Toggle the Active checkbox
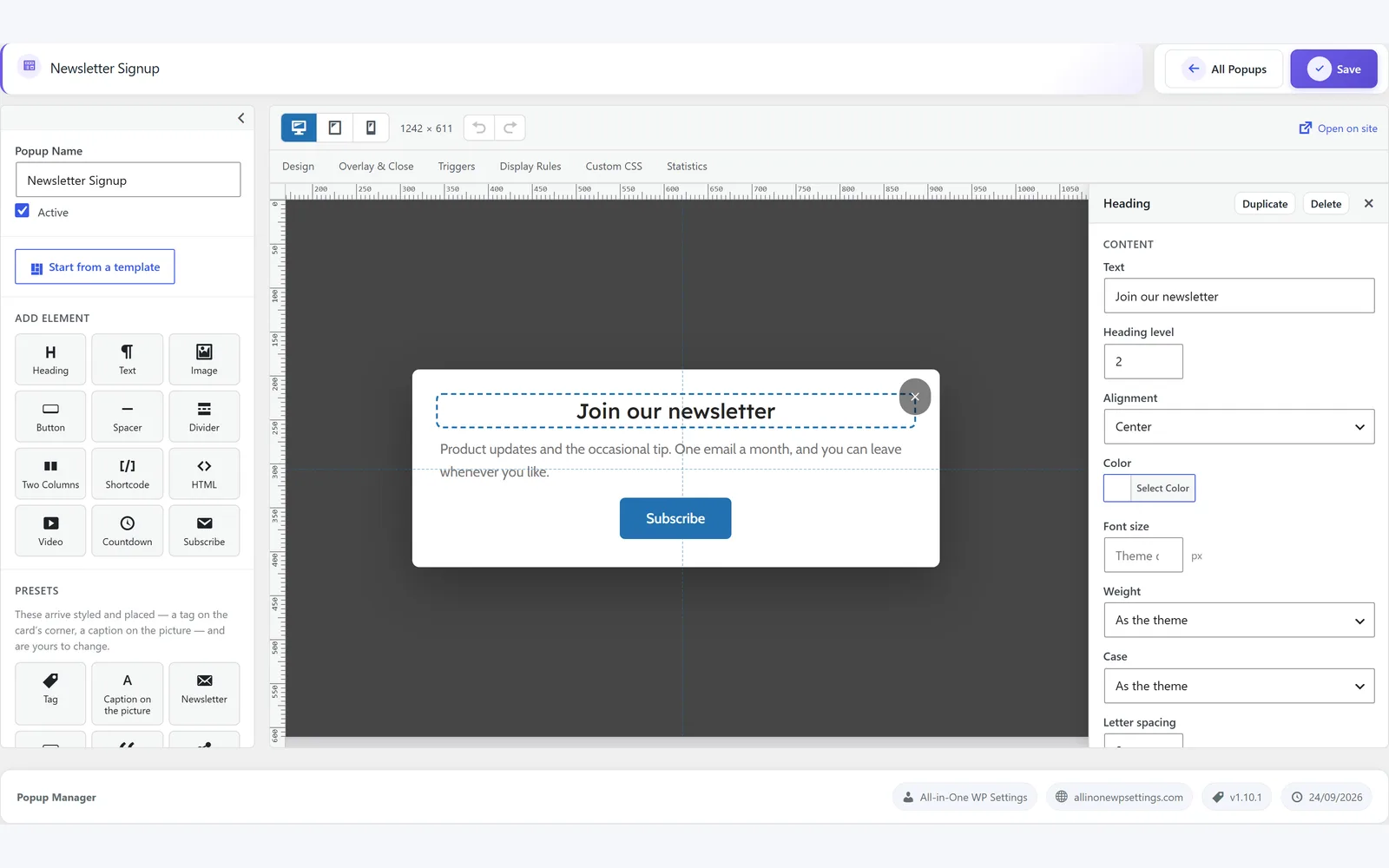1389x868 pixels. pyautogui.click(x=23, y=211)
